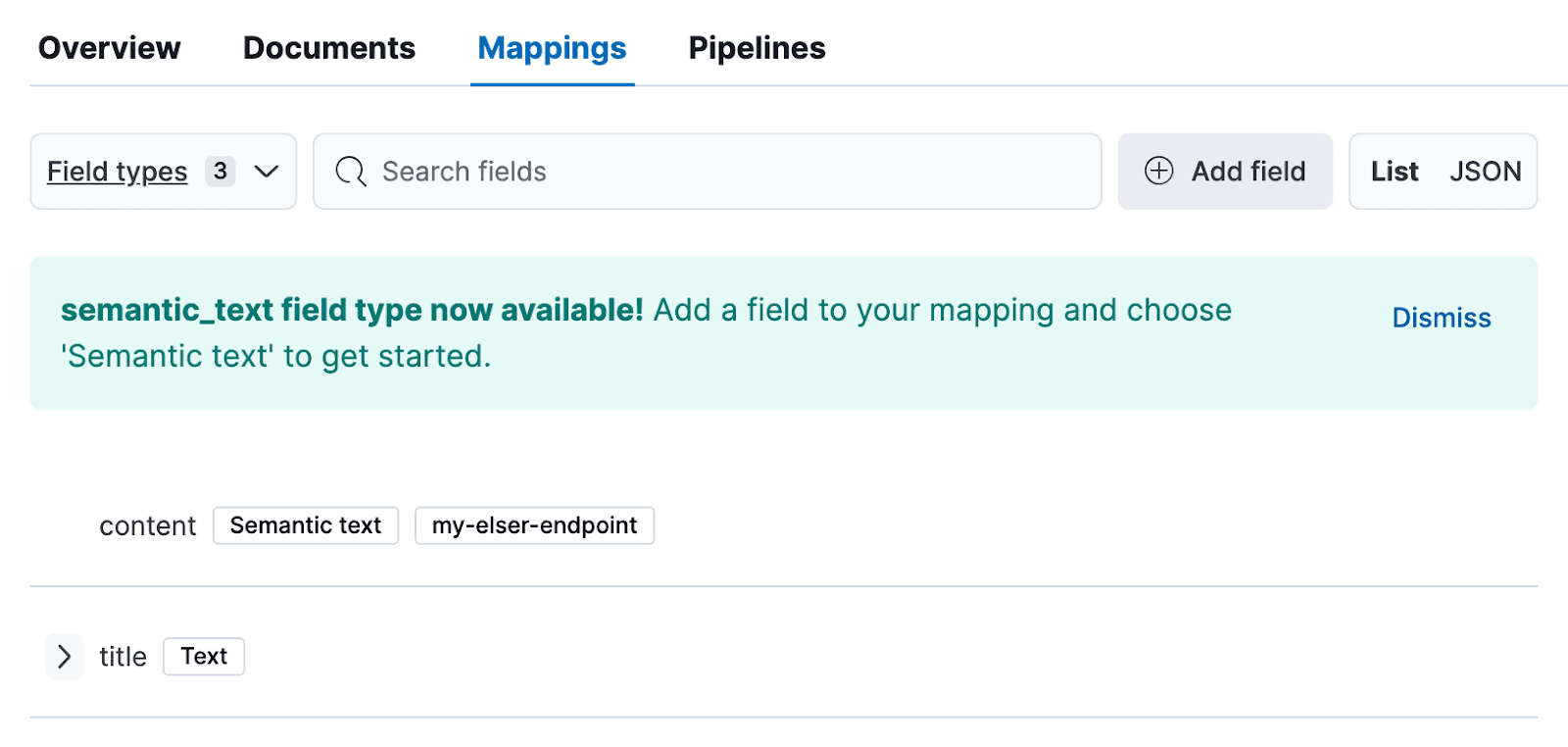Click the Text type badge on title
The height and width of the screenshot is (747, 1568).
[204, 656]
